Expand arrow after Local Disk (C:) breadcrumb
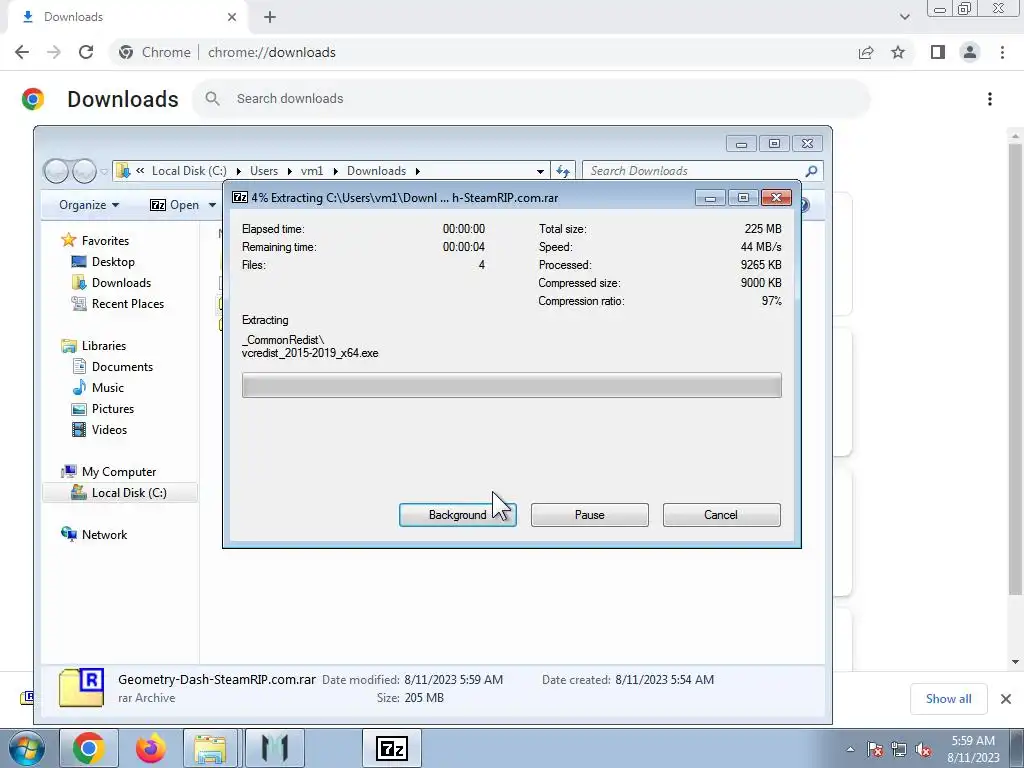Viewport: 1024px width, 768px height. point(238,171)
